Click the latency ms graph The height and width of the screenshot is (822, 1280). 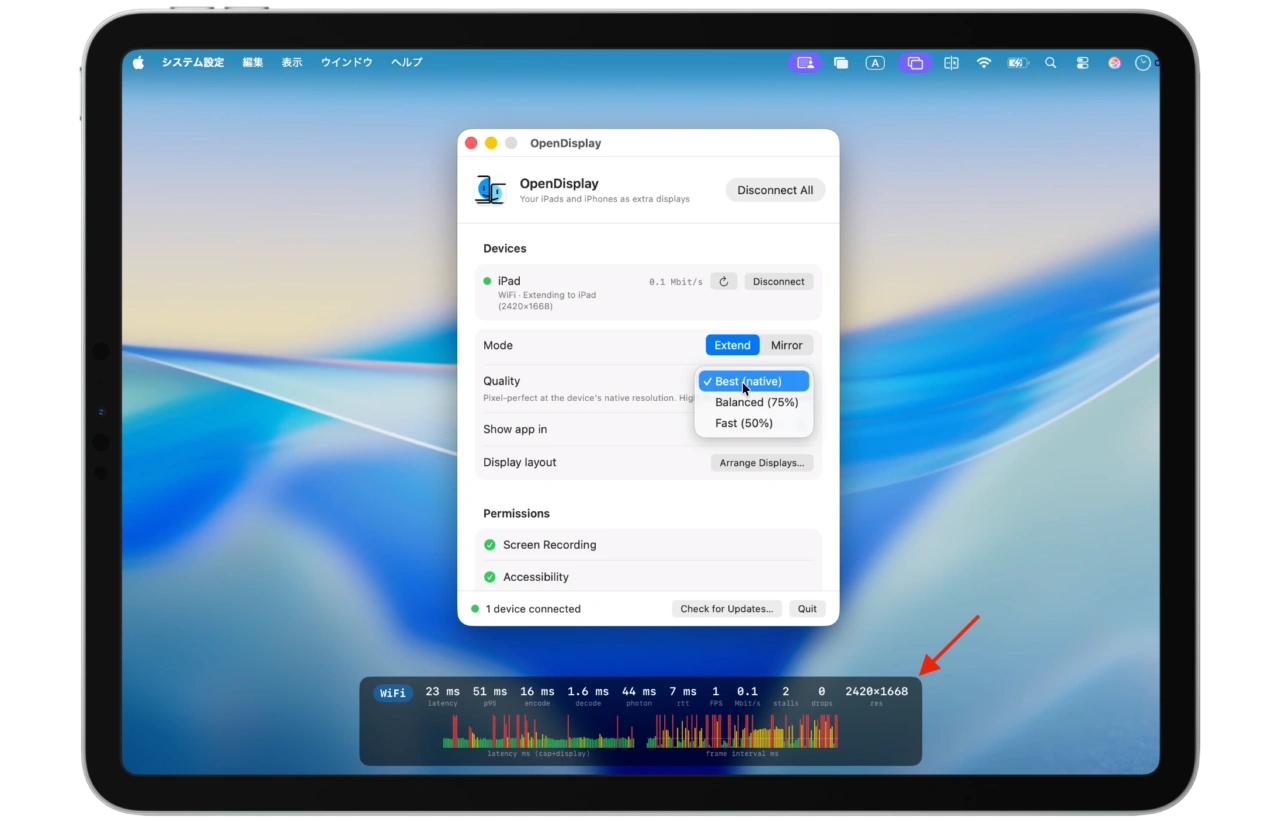click(x=539, y=731)
